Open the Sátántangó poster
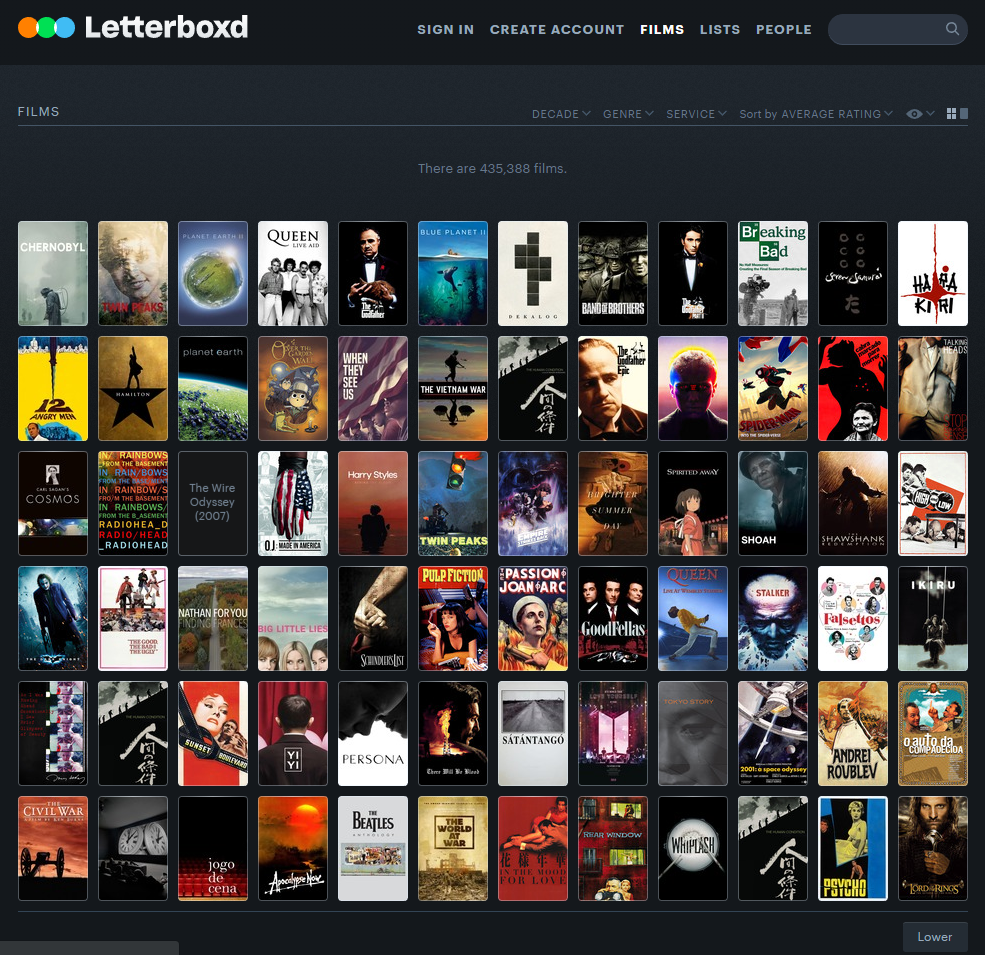Viewport: 985px width, 955px height. tap(533, 733)
